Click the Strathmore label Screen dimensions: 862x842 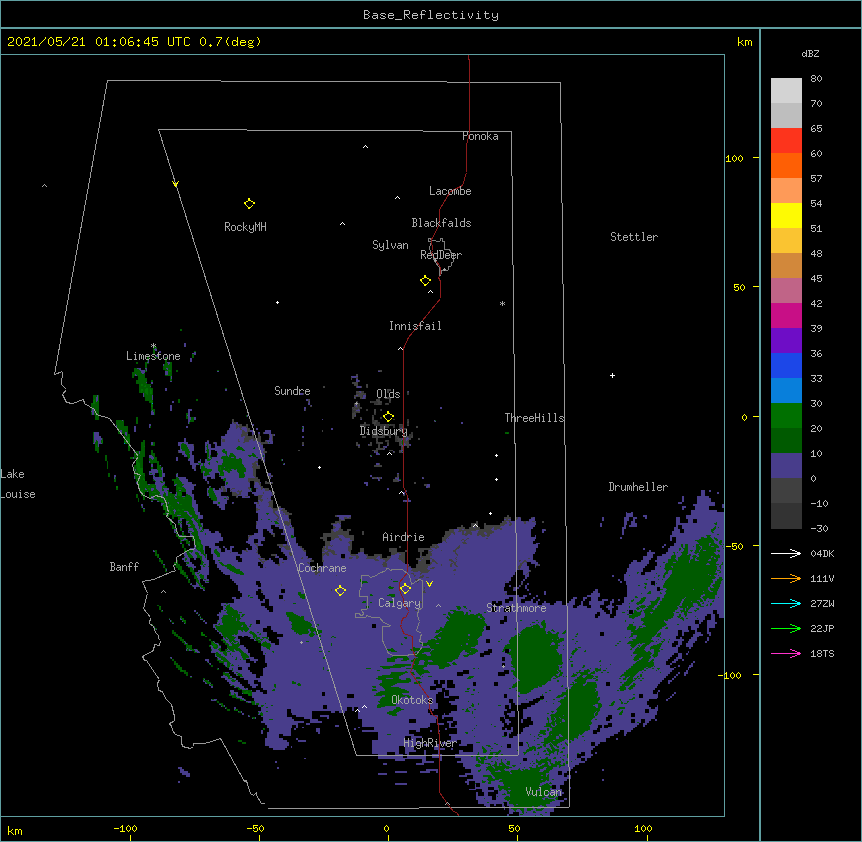click(x=516, y=608)
